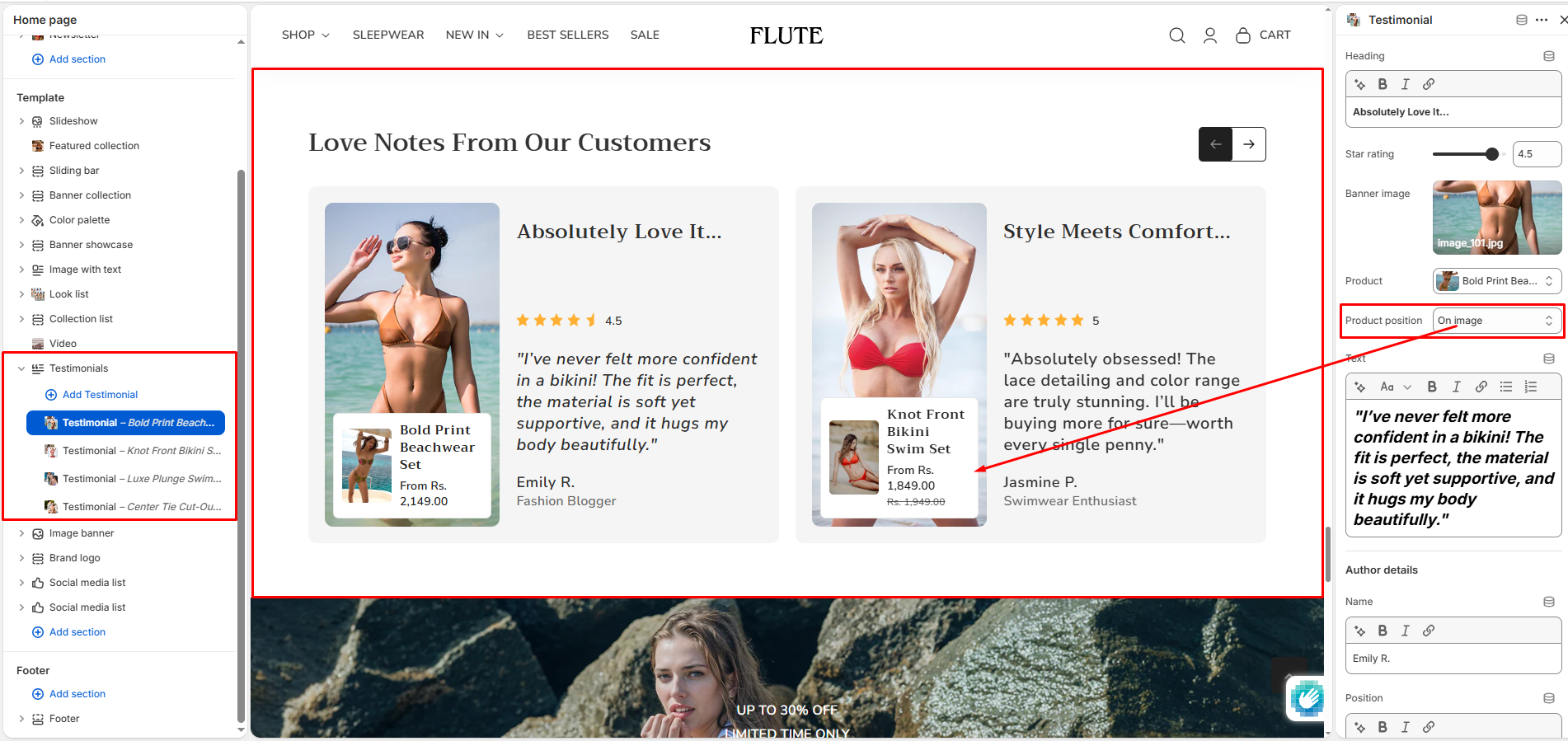Open the account user icon
1568x741 pixels.
tap(1209, 35)
